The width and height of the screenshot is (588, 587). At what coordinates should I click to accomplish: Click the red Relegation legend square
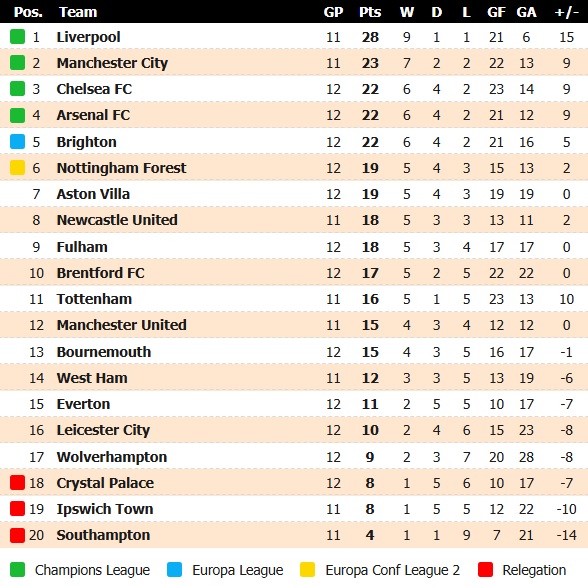coord(485,569)
